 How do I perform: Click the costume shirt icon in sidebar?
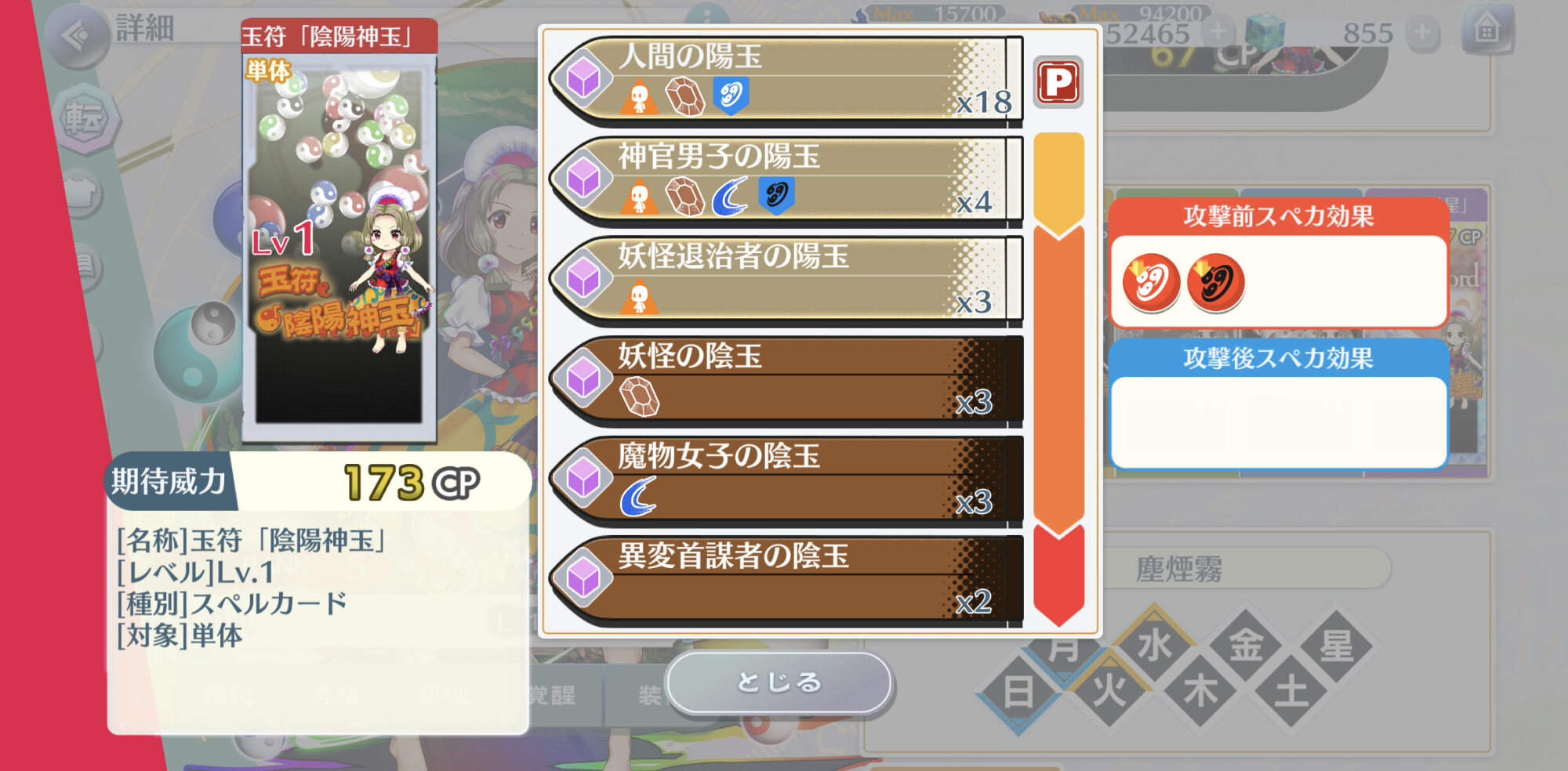[x=81, y=191]
